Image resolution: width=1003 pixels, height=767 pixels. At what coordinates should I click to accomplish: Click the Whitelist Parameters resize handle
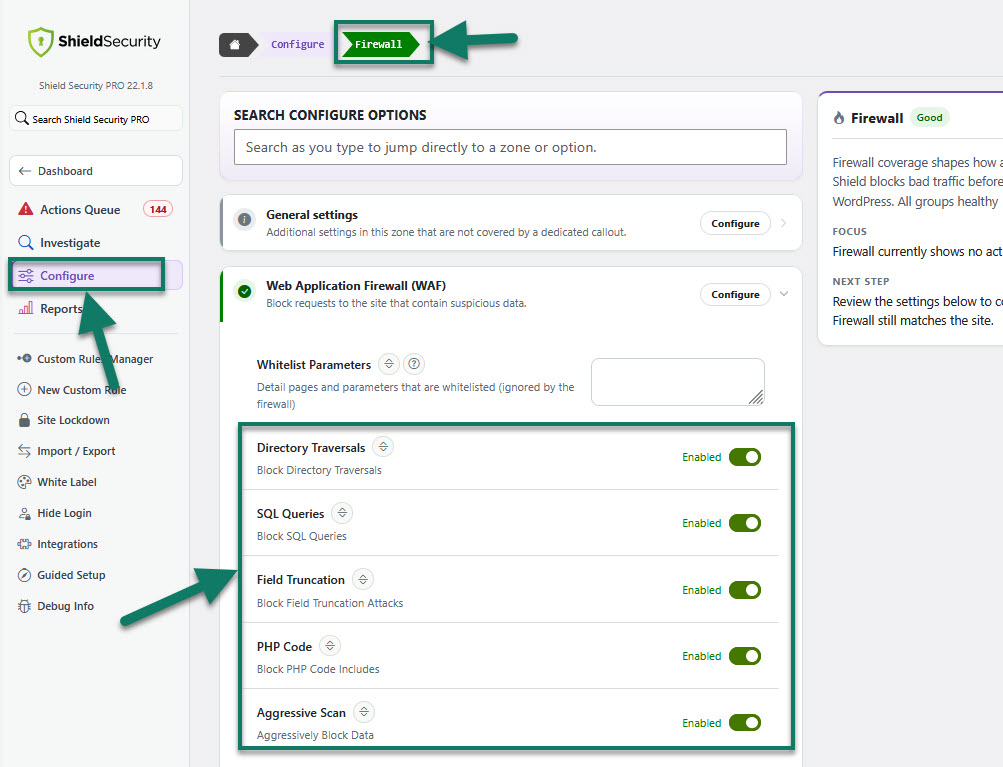click(x=756, y=397)
